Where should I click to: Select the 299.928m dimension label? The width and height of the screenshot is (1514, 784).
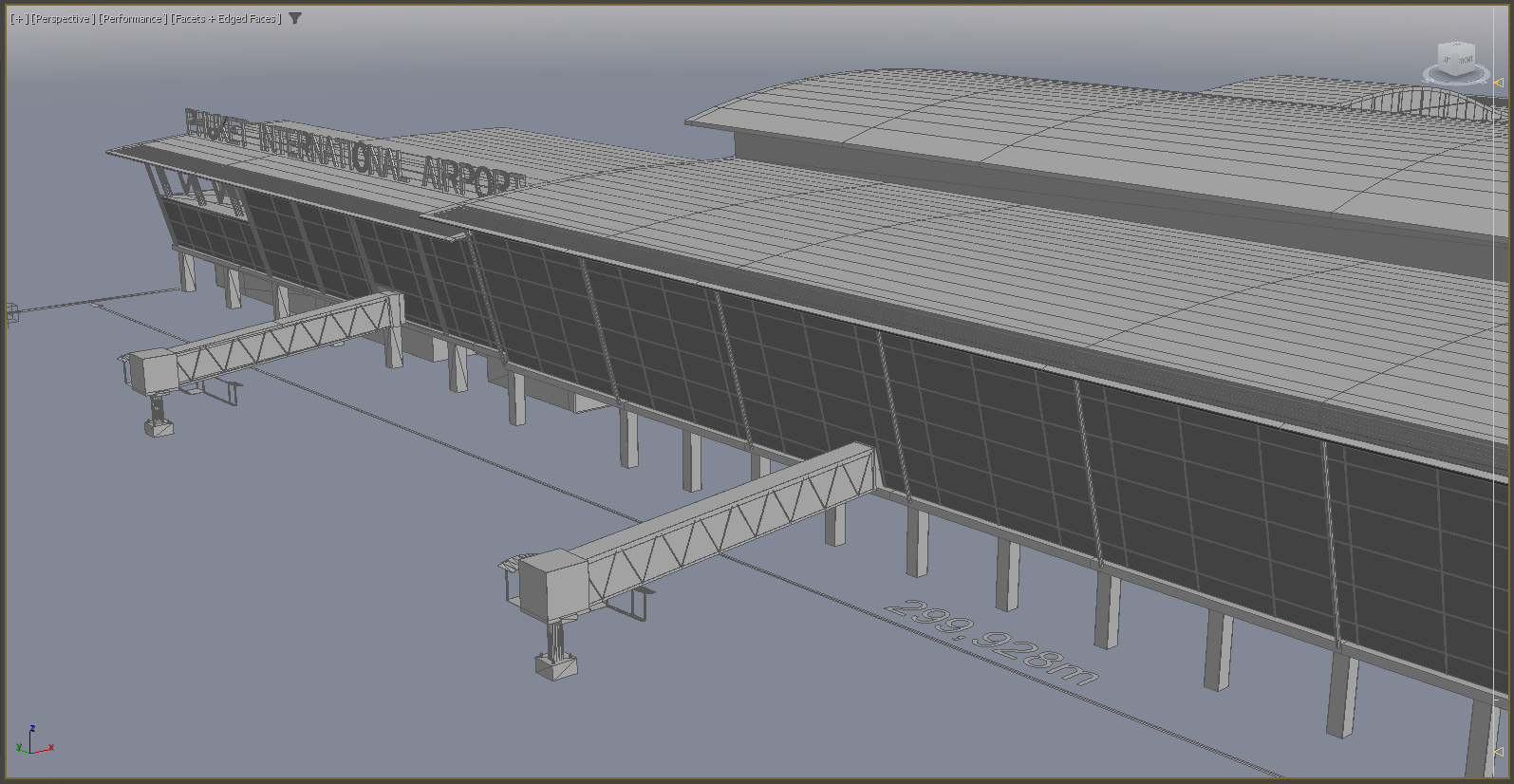coord(991,642)
